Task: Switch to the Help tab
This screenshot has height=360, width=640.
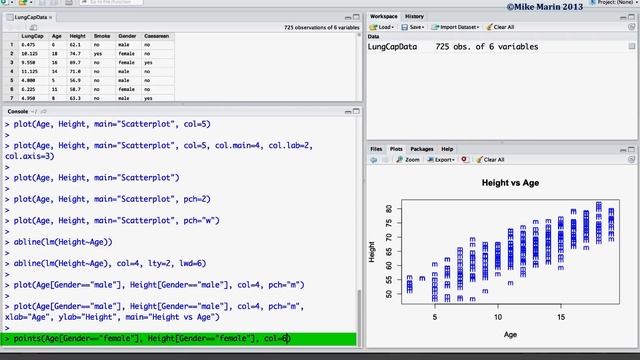Action: click(x=447, y=149)
